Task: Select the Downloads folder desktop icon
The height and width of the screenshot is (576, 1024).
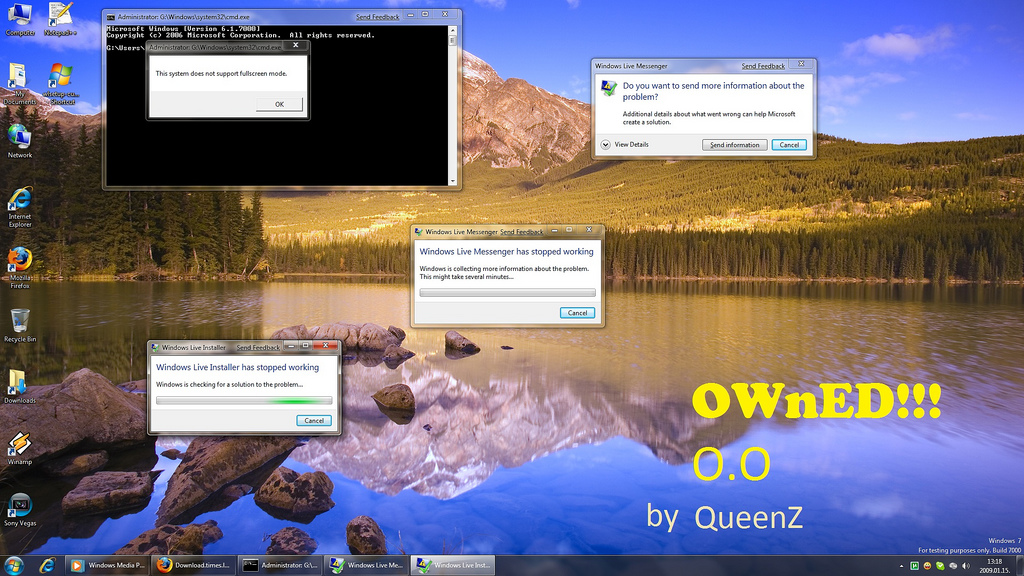Action: tap(20, 387)
